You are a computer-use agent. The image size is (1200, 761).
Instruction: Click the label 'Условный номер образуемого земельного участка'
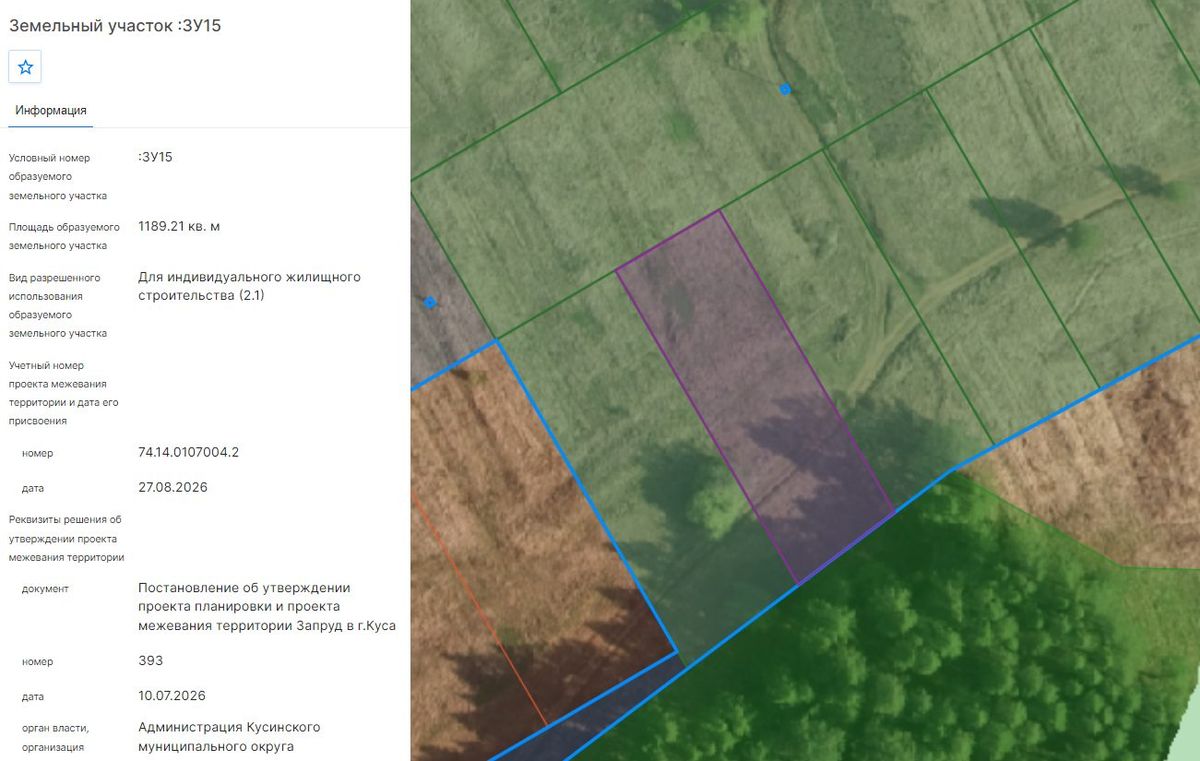[58, 177]
